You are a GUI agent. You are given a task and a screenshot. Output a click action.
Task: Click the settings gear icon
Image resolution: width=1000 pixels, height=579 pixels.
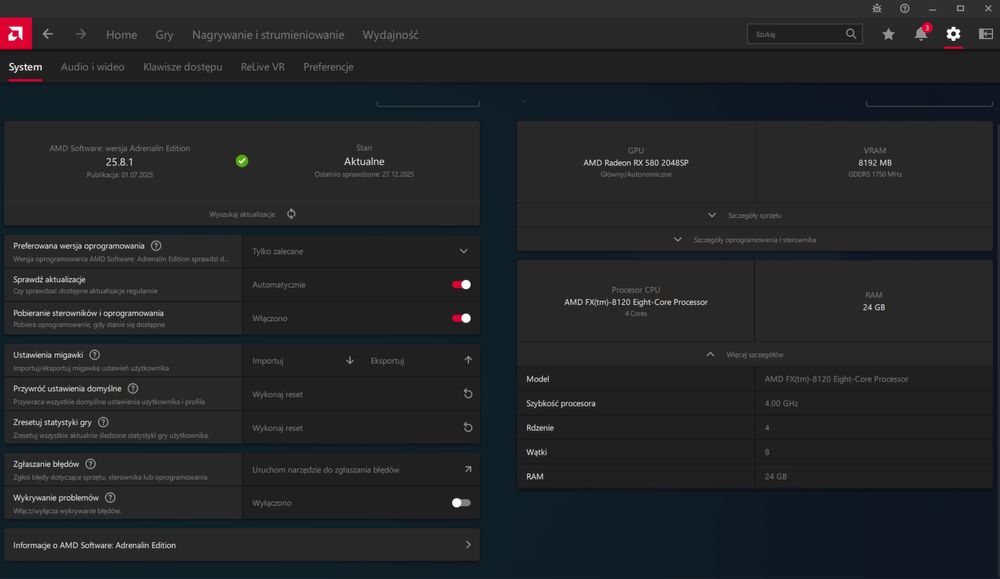click(x=953, y=34)
